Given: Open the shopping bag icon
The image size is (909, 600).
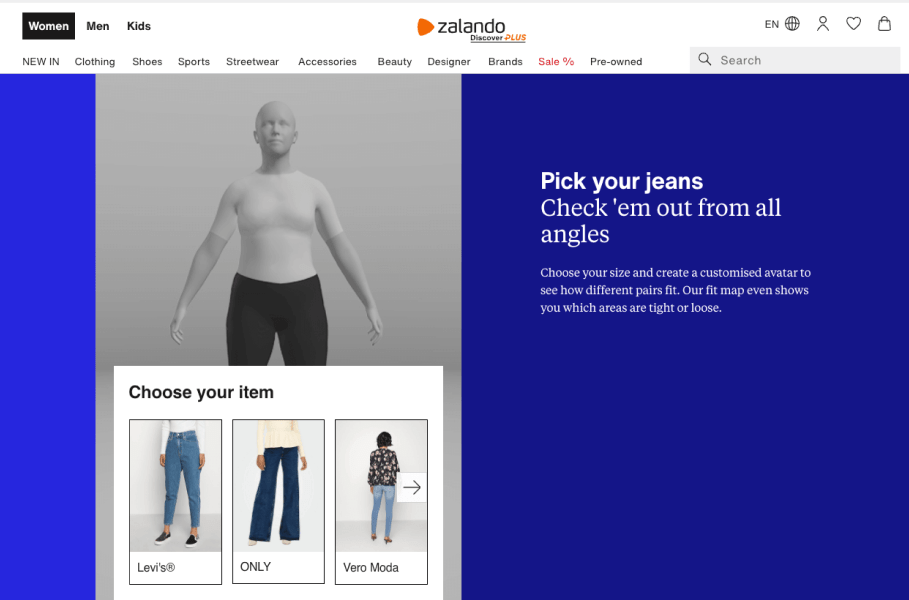Looking at the screenshot, I should [884, 24].
